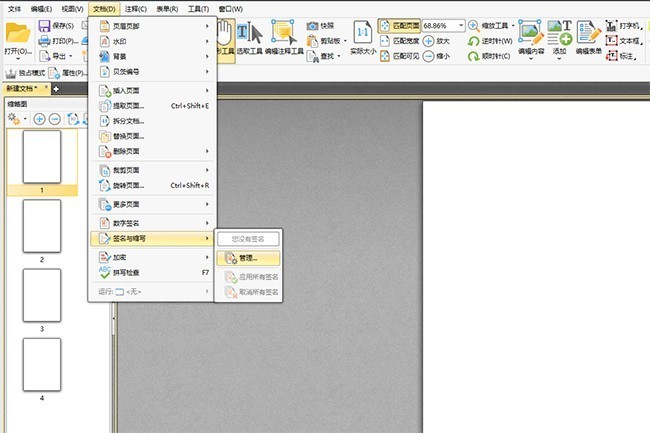This screenshot has width=650, height=433.
Task: Expand the 裁剪页面 crop pages submenu
Action: (x=153, y=170)
